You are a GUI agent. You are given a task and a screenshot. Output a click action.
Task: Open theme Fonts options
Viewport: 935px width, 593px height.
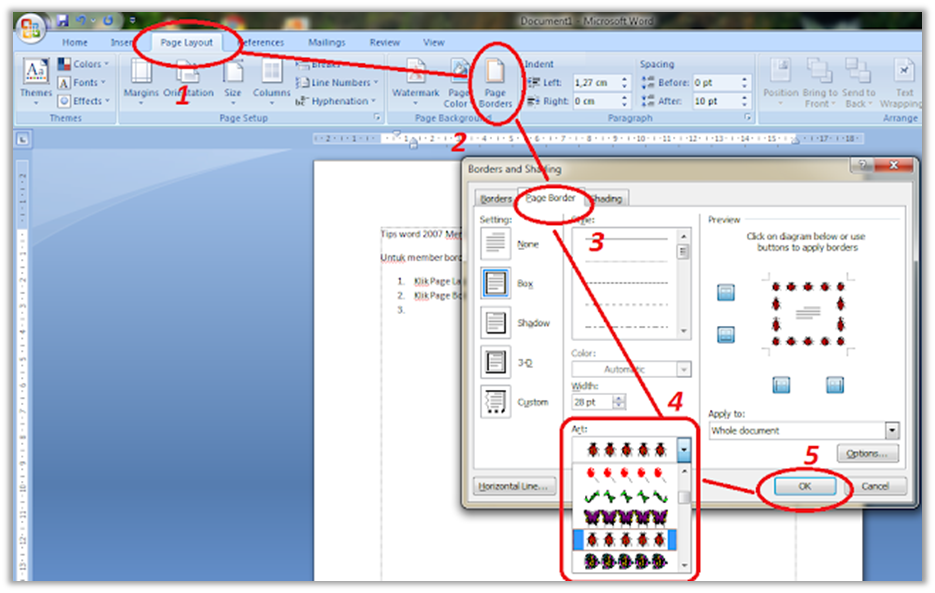(x=81, y=82)
